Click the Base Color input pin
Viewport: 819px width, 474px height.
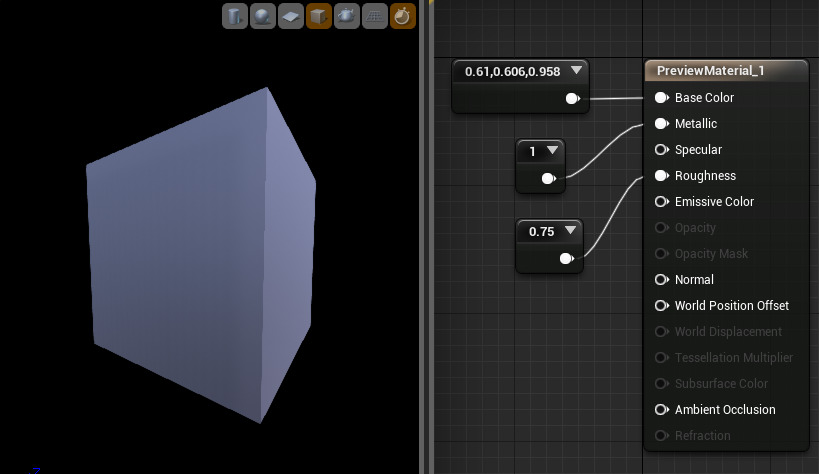coord(661,98)
